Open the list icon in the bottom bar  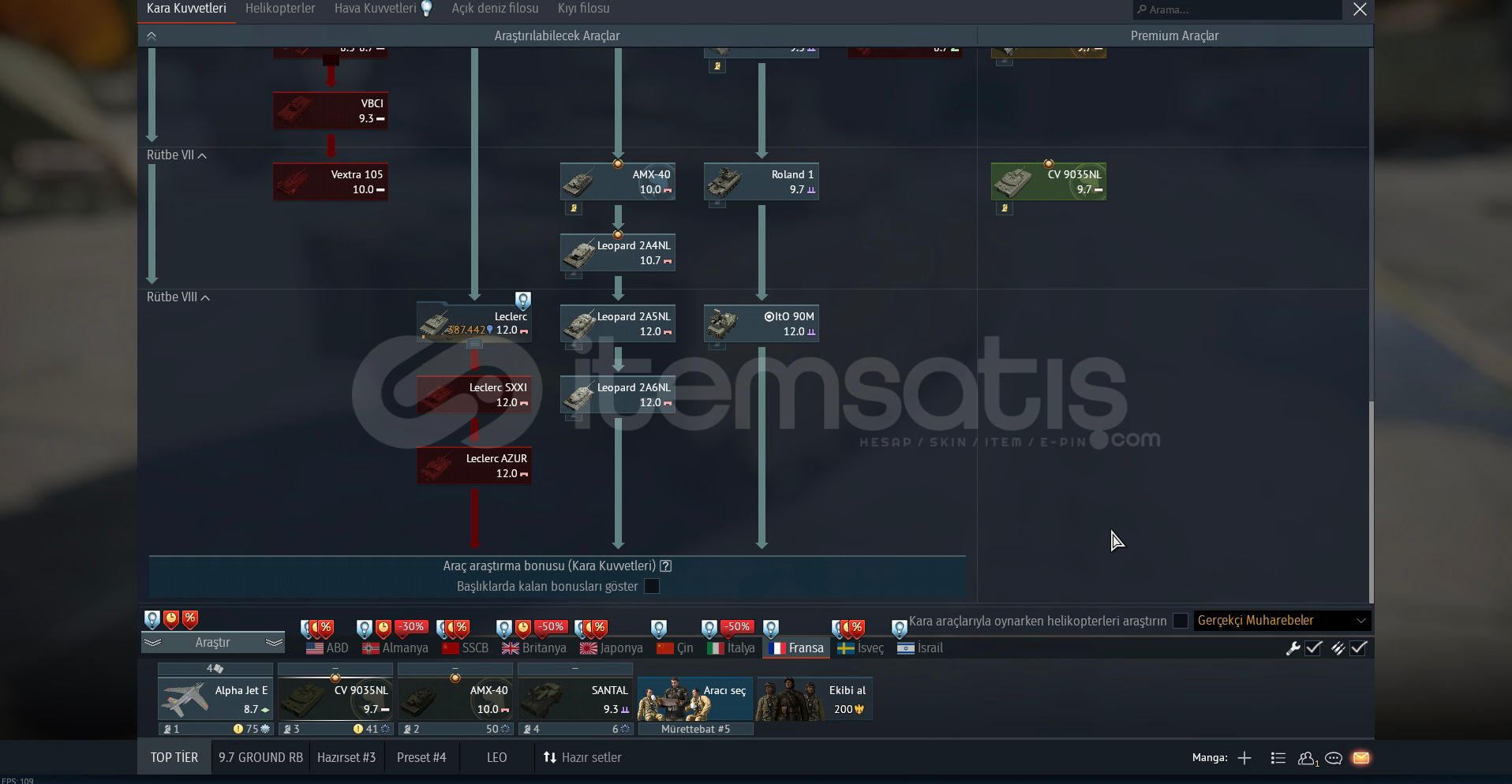point(1278,758)
